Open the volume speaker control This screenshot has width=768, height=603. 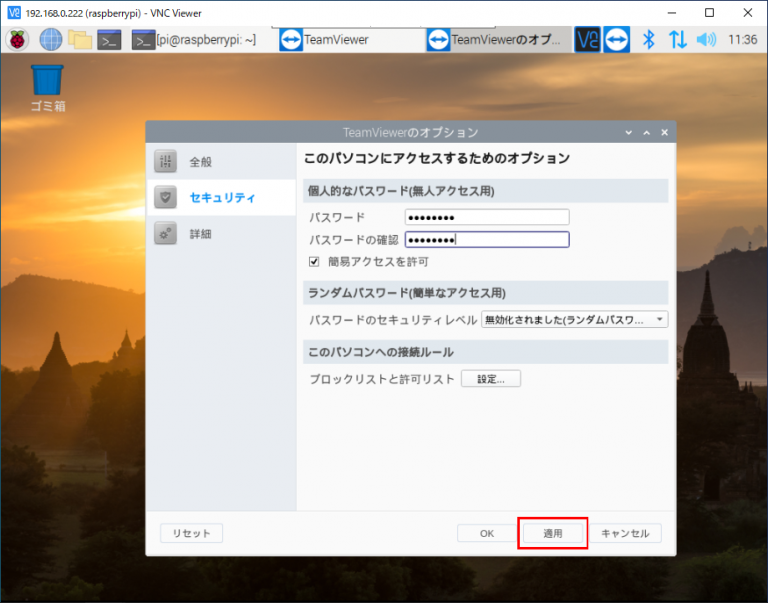(x=706, y=40)
